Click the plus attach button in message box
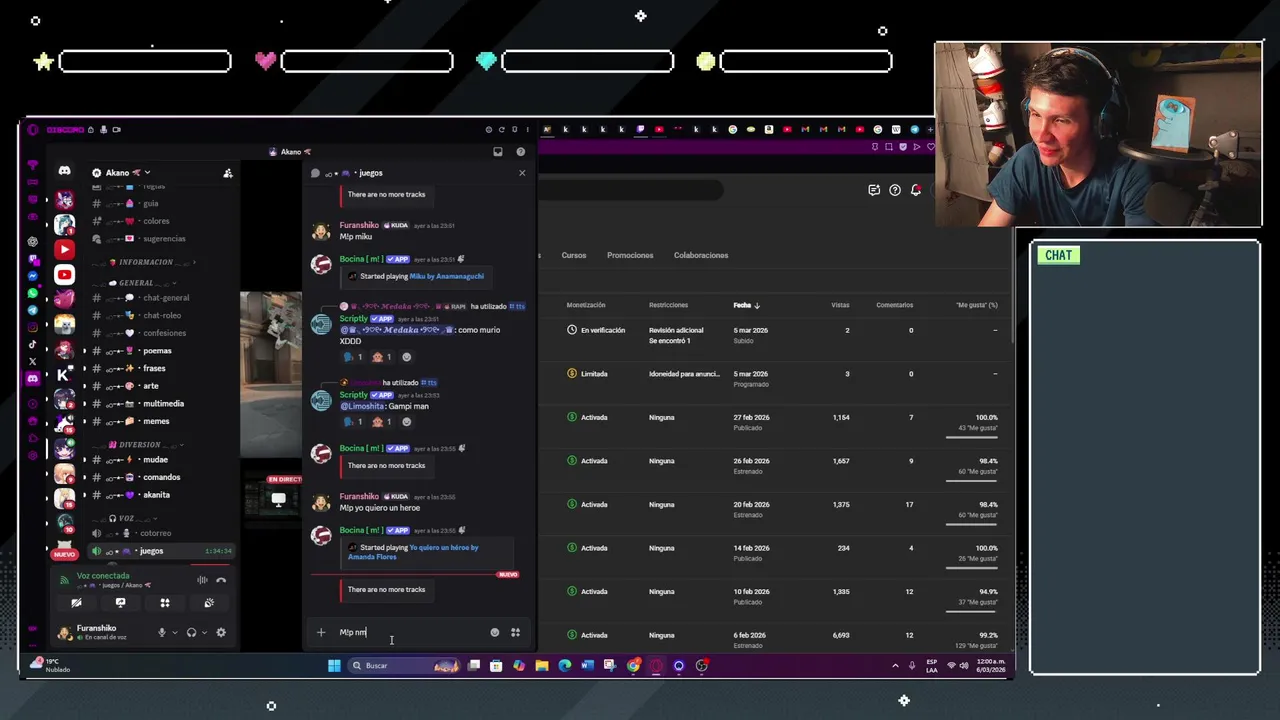 tap(321, 632)
